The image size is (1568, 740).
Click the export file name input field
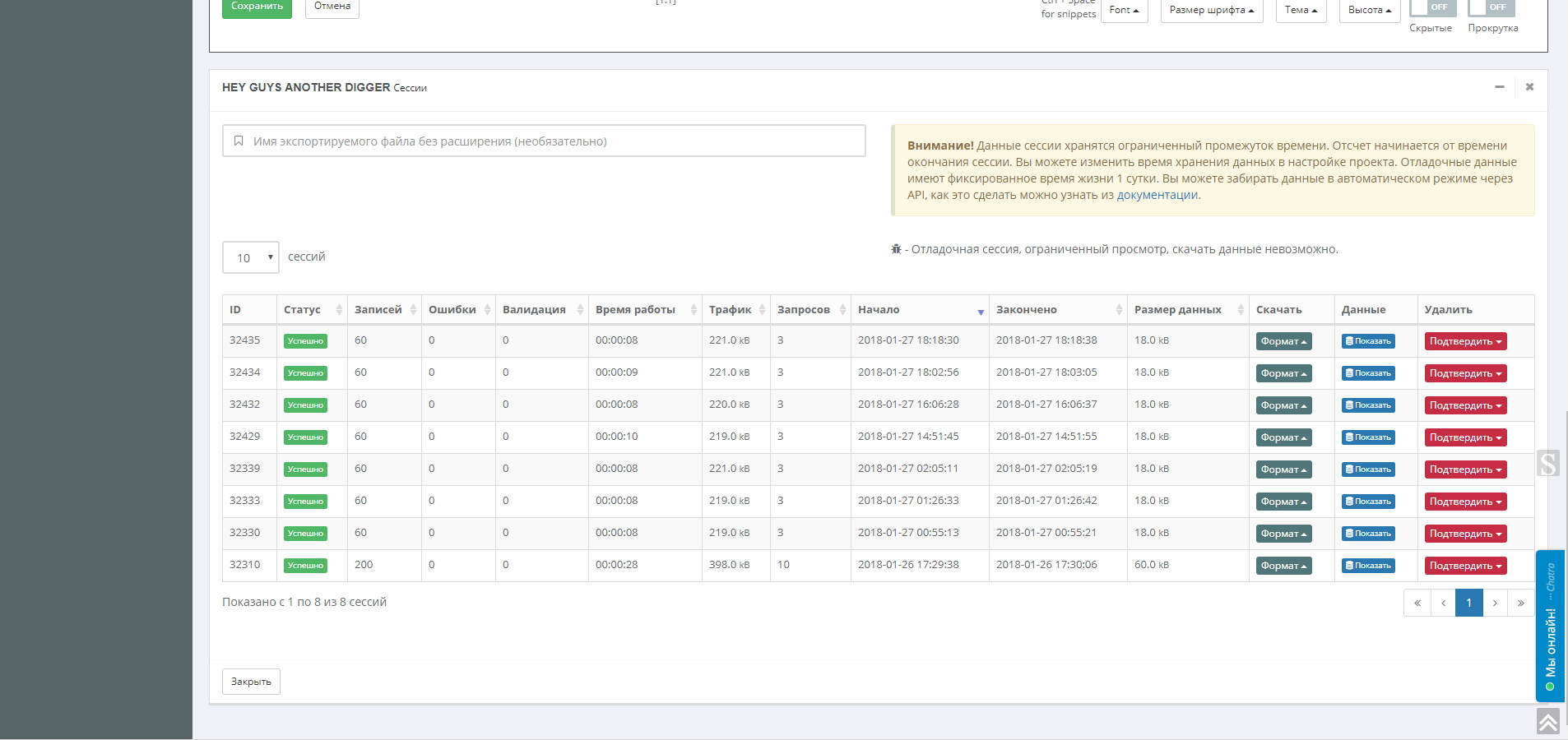pos(544,141)
